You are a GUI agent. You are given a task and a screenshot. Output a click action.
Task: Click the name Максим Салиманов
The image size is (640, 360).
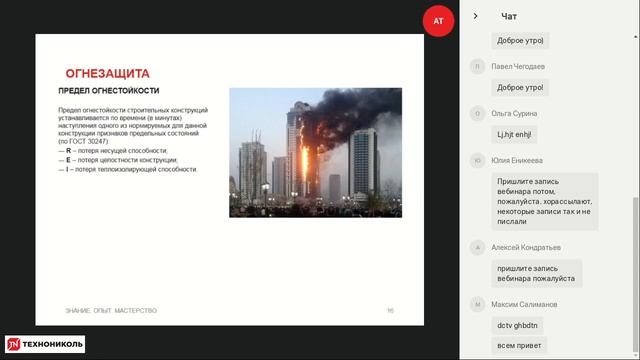[524, 304]
